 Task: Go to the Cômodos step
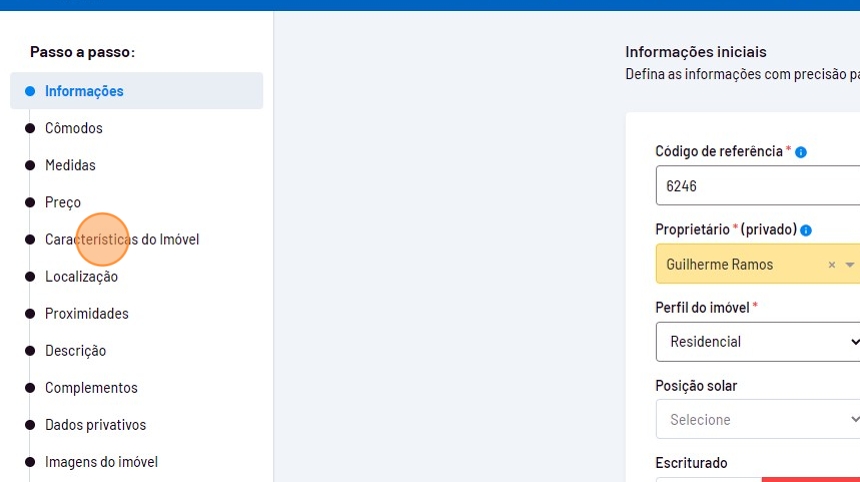click(x=74, y=128)
